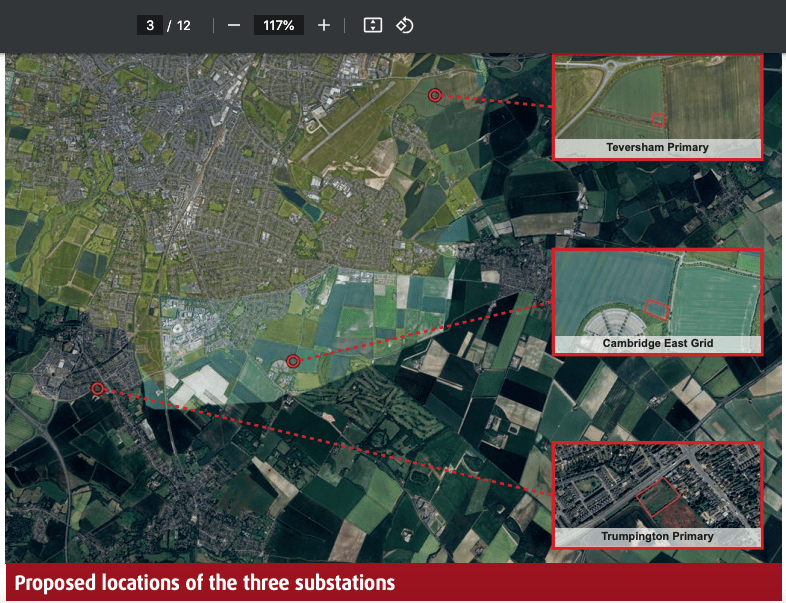Click the current page number field

[x=149, y=25]
